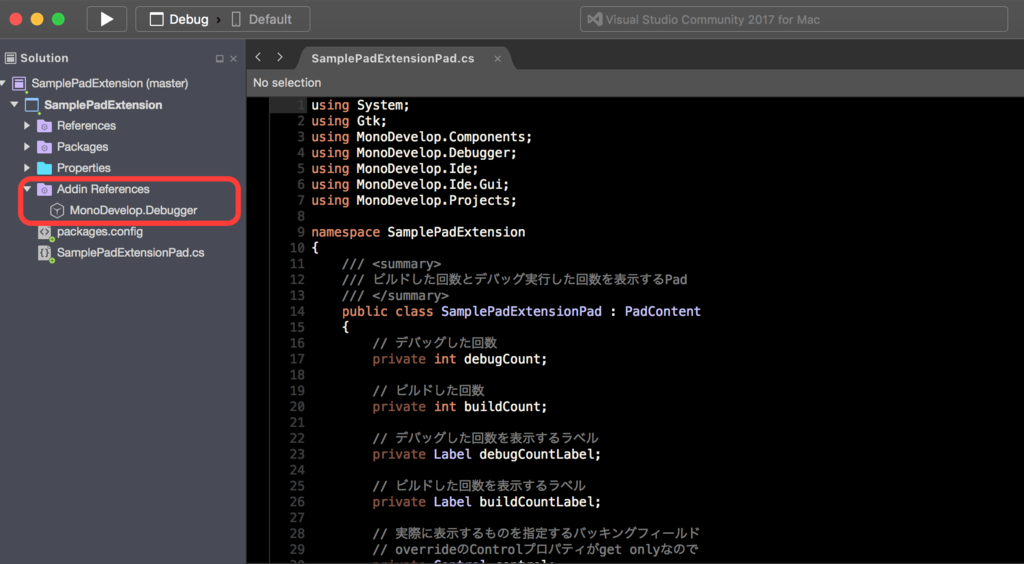Choose the Default run target
The image size is (1024, 564).
pyautogui.click(x=262, y=20)
